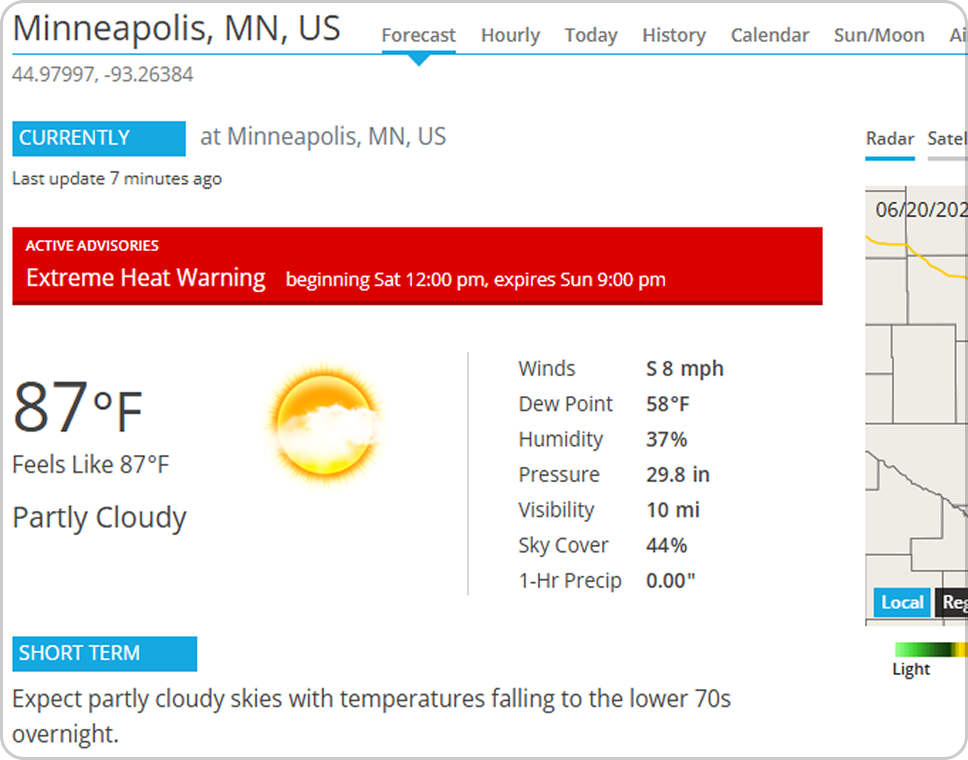Switch to the Satellite map tab
This screenshot has width=968, height=760.
[948, 139]
